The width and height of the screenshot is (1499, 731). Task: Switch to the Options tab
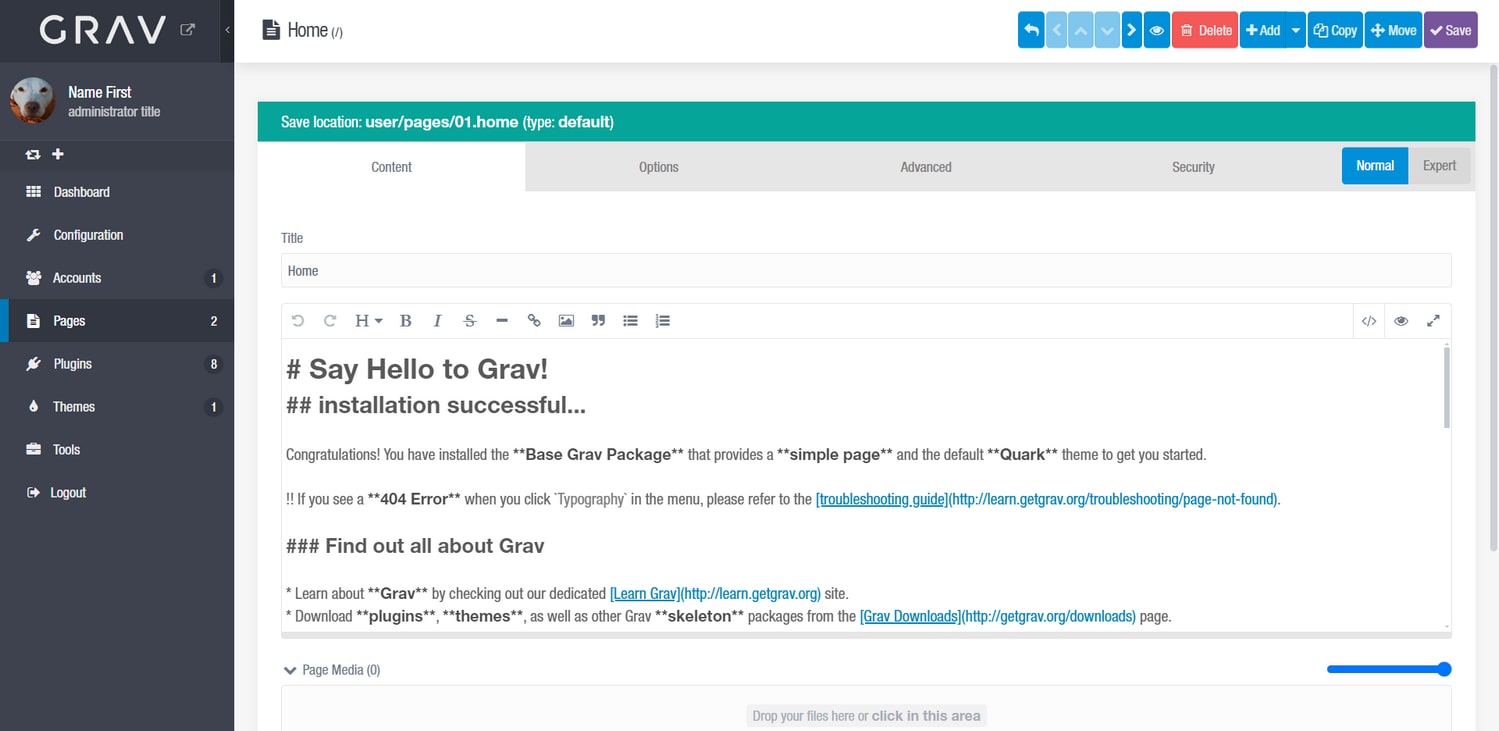[659, 167]
